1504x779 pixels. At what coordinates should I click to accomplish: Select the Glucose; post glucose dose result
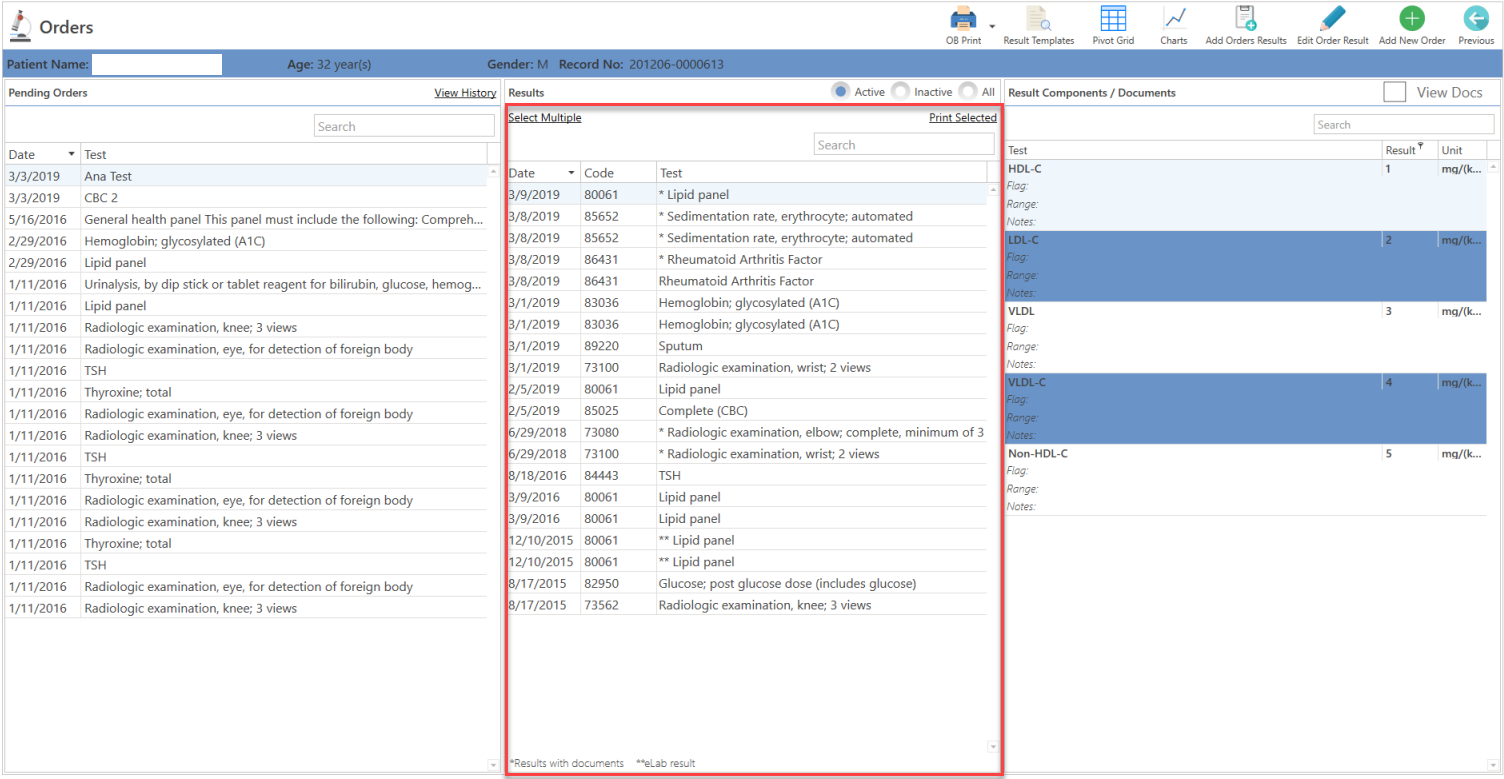point(747,583)
